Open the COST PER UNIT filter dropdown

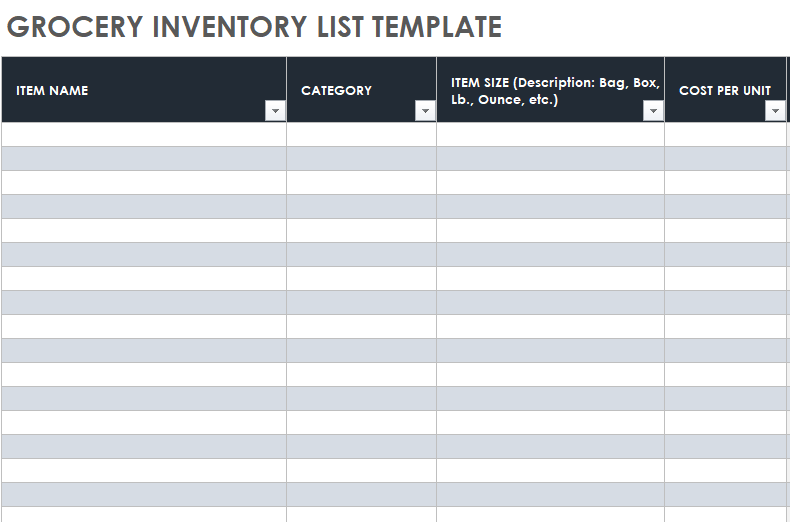(x=775, y=111)
